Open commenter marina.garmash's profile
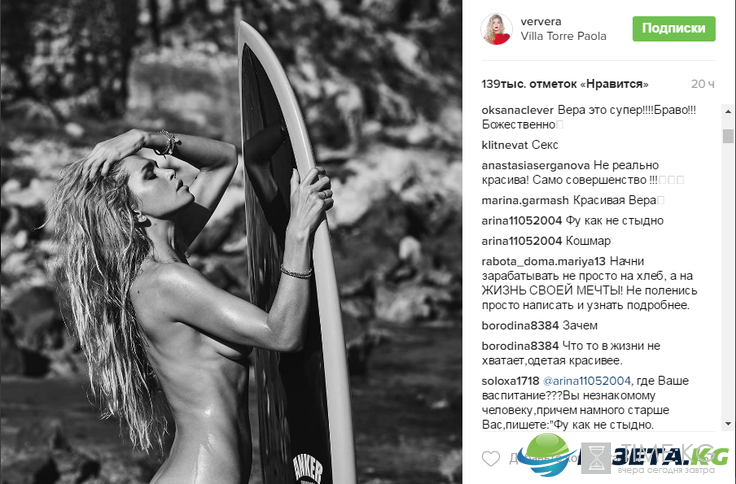 pyautogui.click(x=525, y=200)
